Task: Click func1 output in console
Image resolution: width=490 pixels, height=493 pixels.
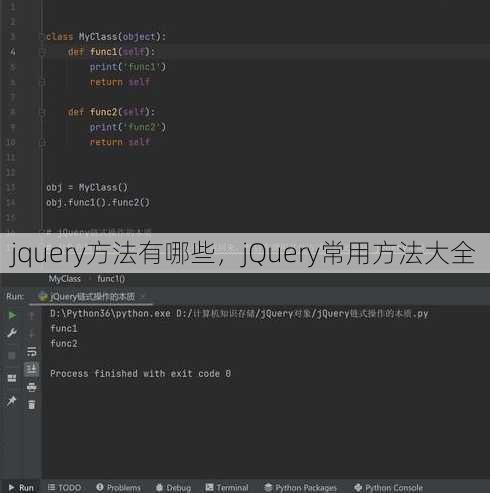Action: click(x=64, y=328)
